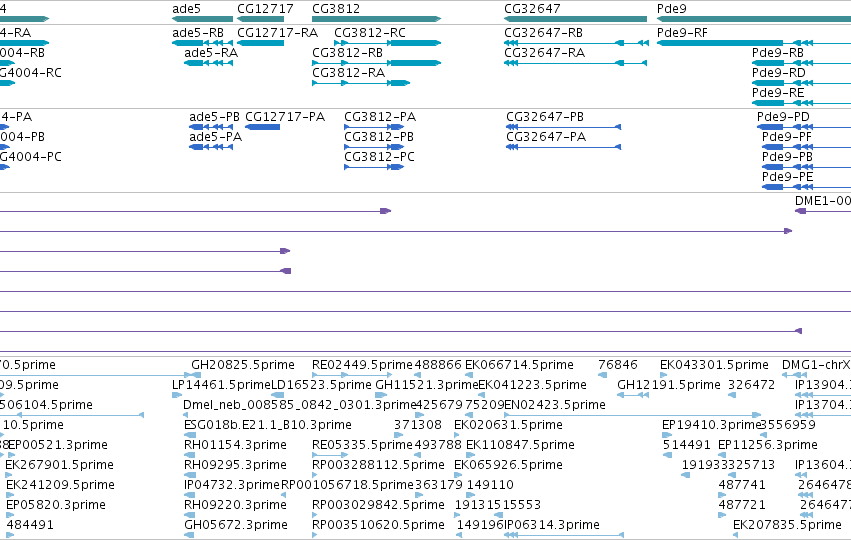Click EST EK065926.5prime
Screen dimensions: 851x540
click(x=508, y=465)
